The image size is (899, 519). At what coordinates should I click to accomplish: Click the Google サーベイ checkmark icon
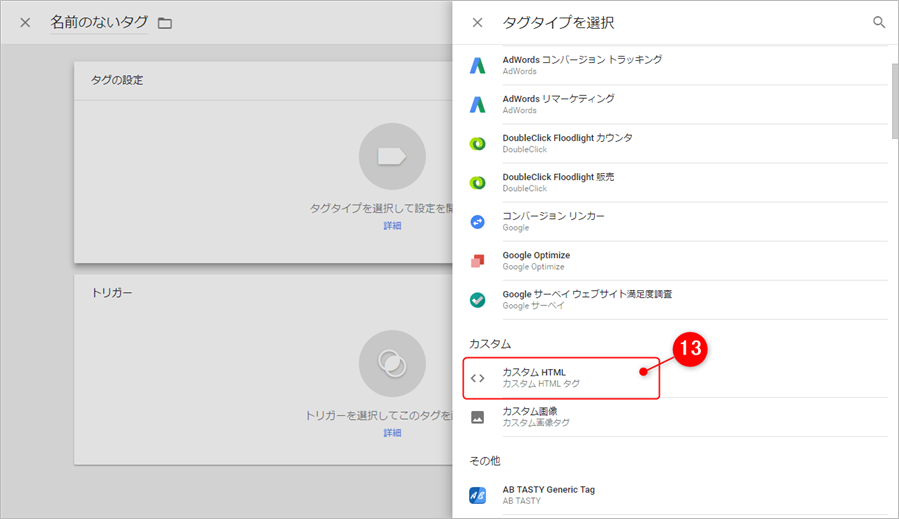[478, 300]
